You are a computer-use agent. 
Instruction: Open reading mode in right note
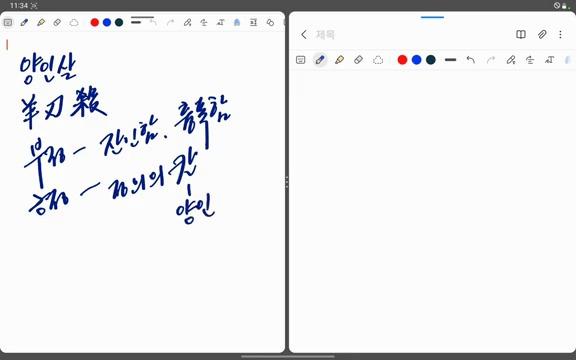pyautogui.click(x=521, y=35)
